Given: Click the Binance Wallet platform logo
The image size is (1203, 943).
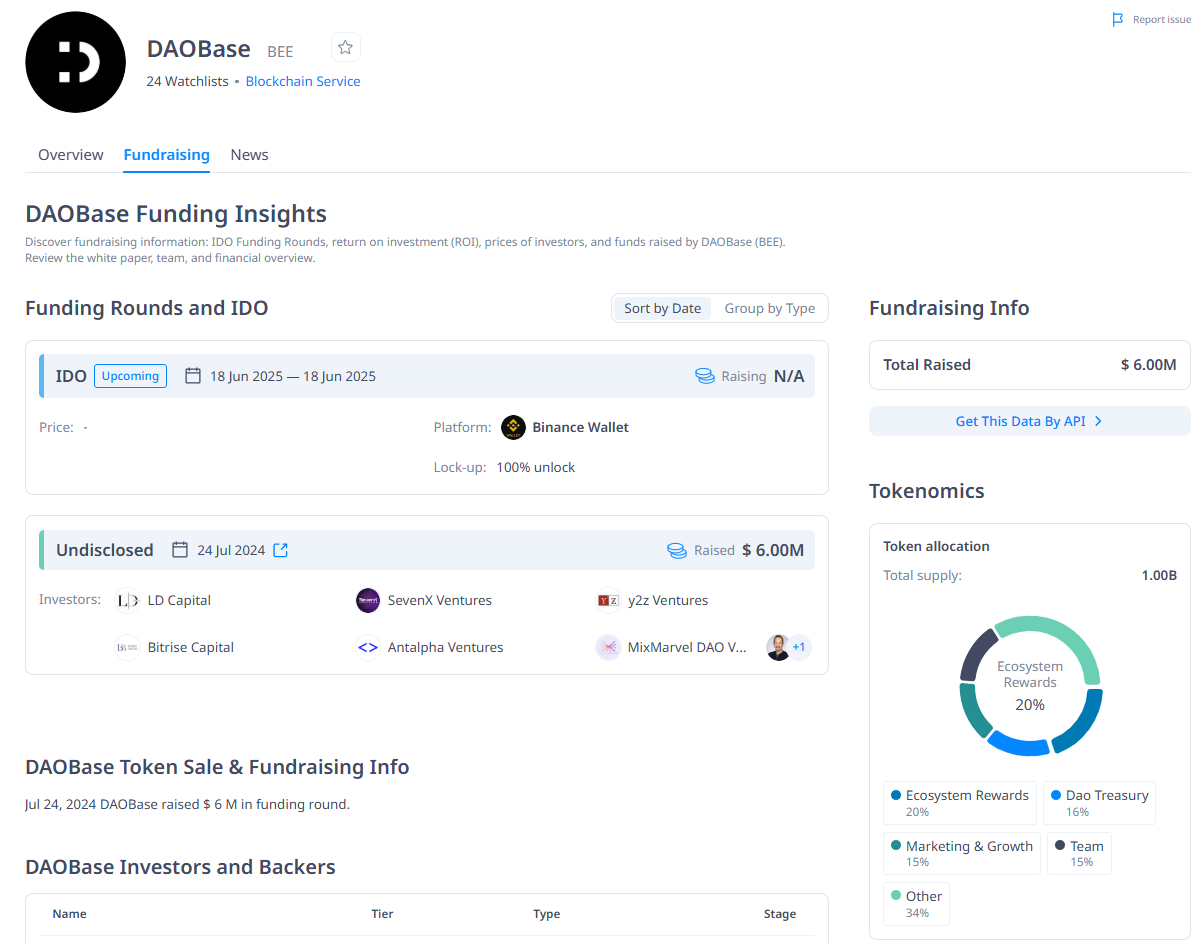Looking at the screenshot, I should coord(513,427).
